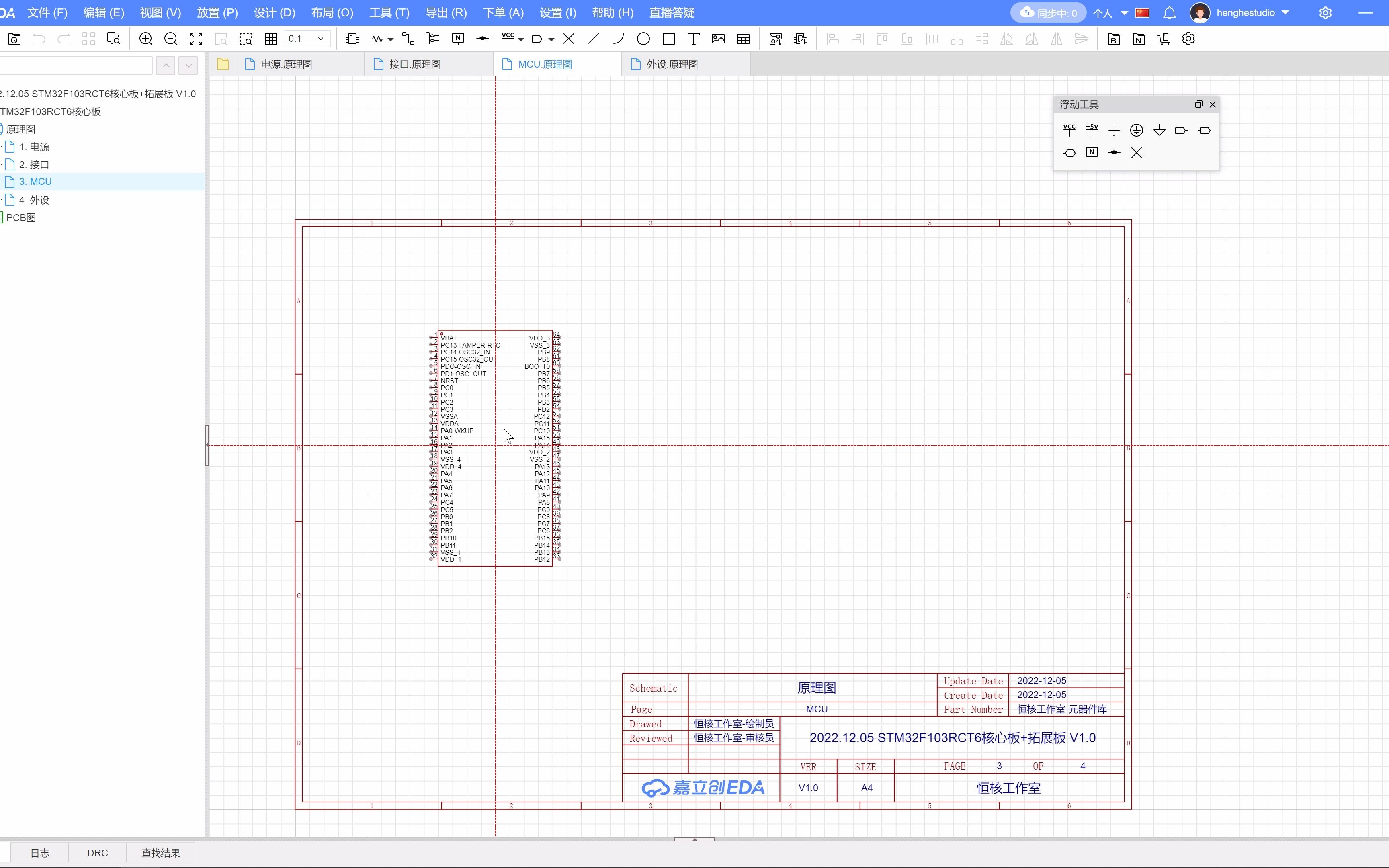Switch to the 外设.原理图 tab
Screen dimensions: 1389x868
tap(672, 64)
